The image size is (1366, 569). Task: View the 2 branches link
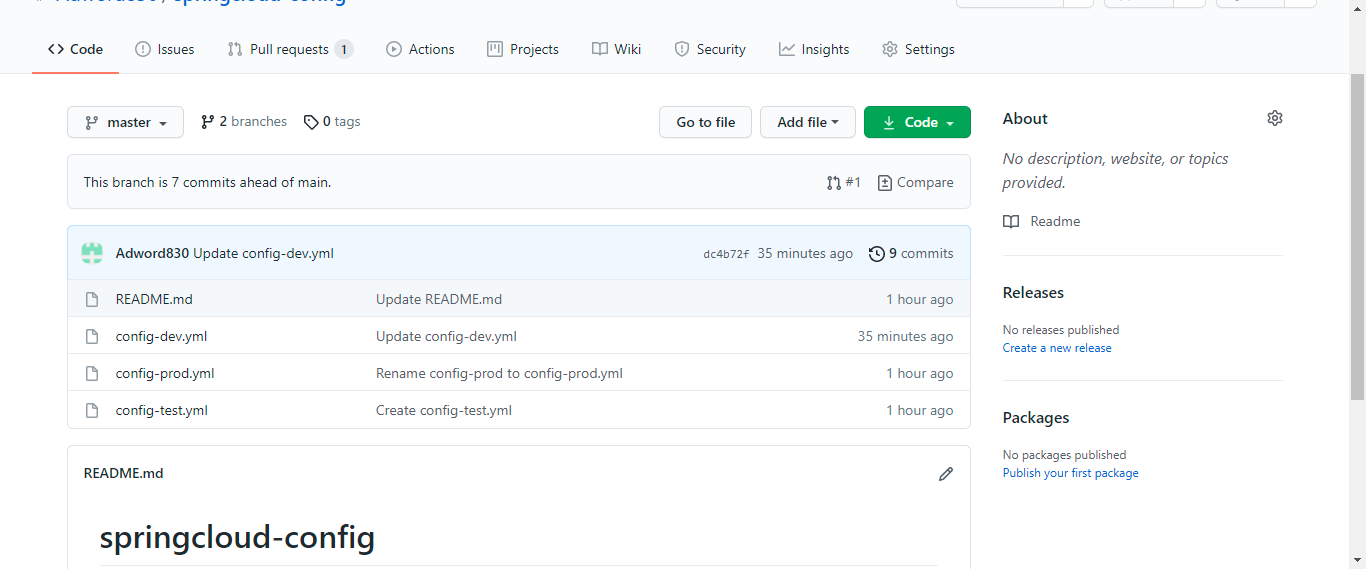click(243, 122)
